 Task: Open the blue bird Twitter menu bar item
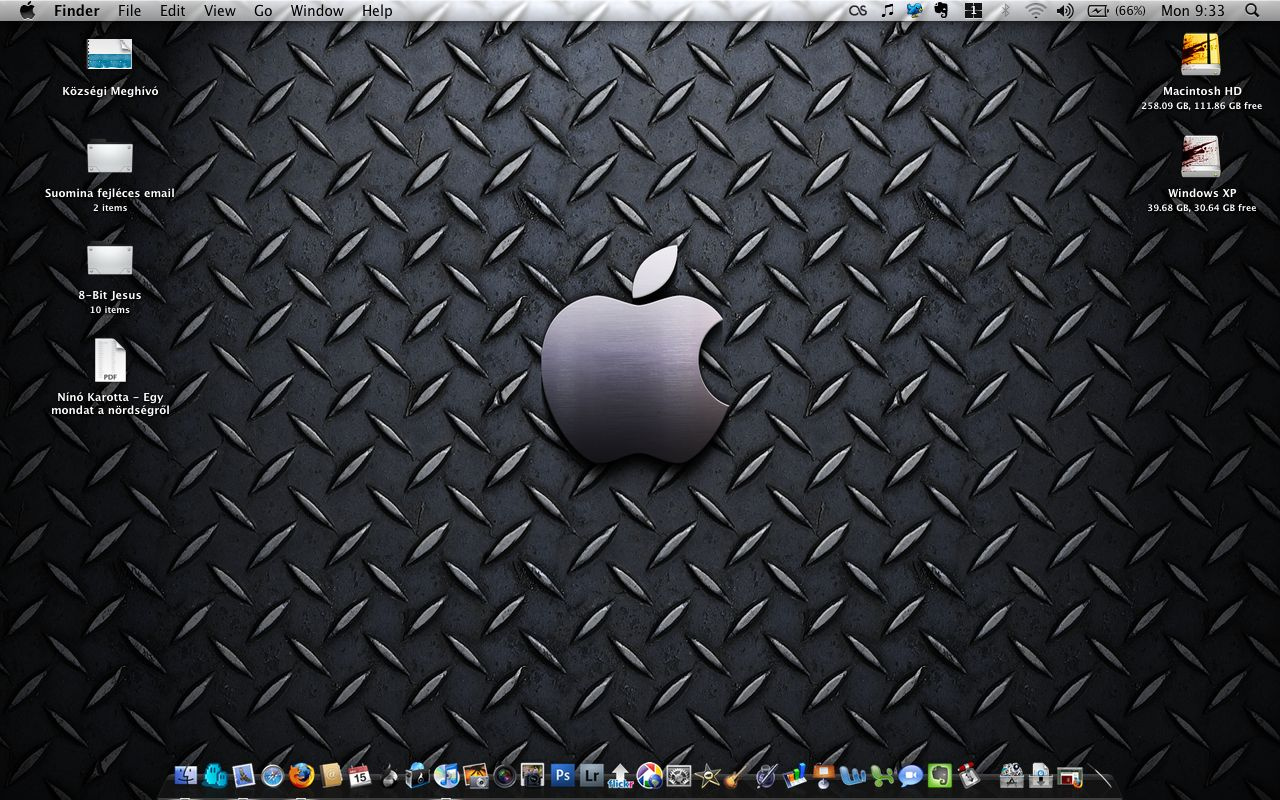point(914,10)
